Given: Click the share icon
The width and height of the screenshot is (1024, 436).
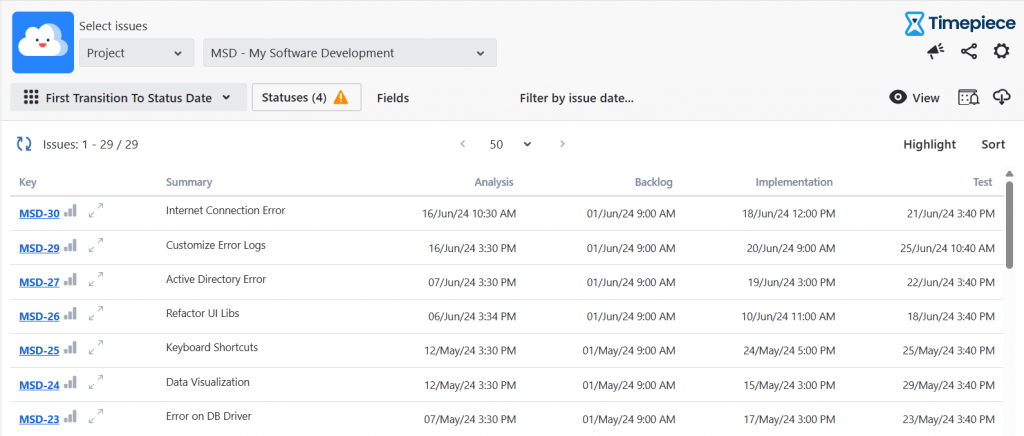Looking at the screenshot, I should click(968, 52).
